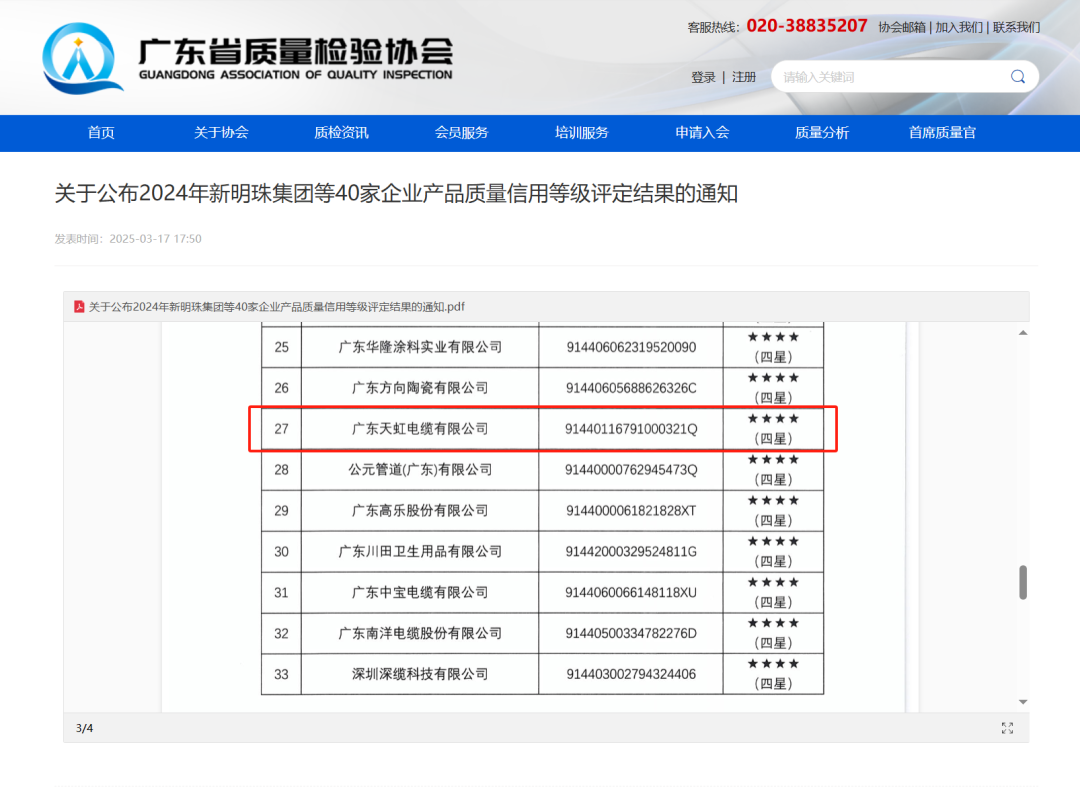The image size is (1080, 806).
Task: Click company name 广东南洋电缆股份有限公司
Action: pos(420,633)
